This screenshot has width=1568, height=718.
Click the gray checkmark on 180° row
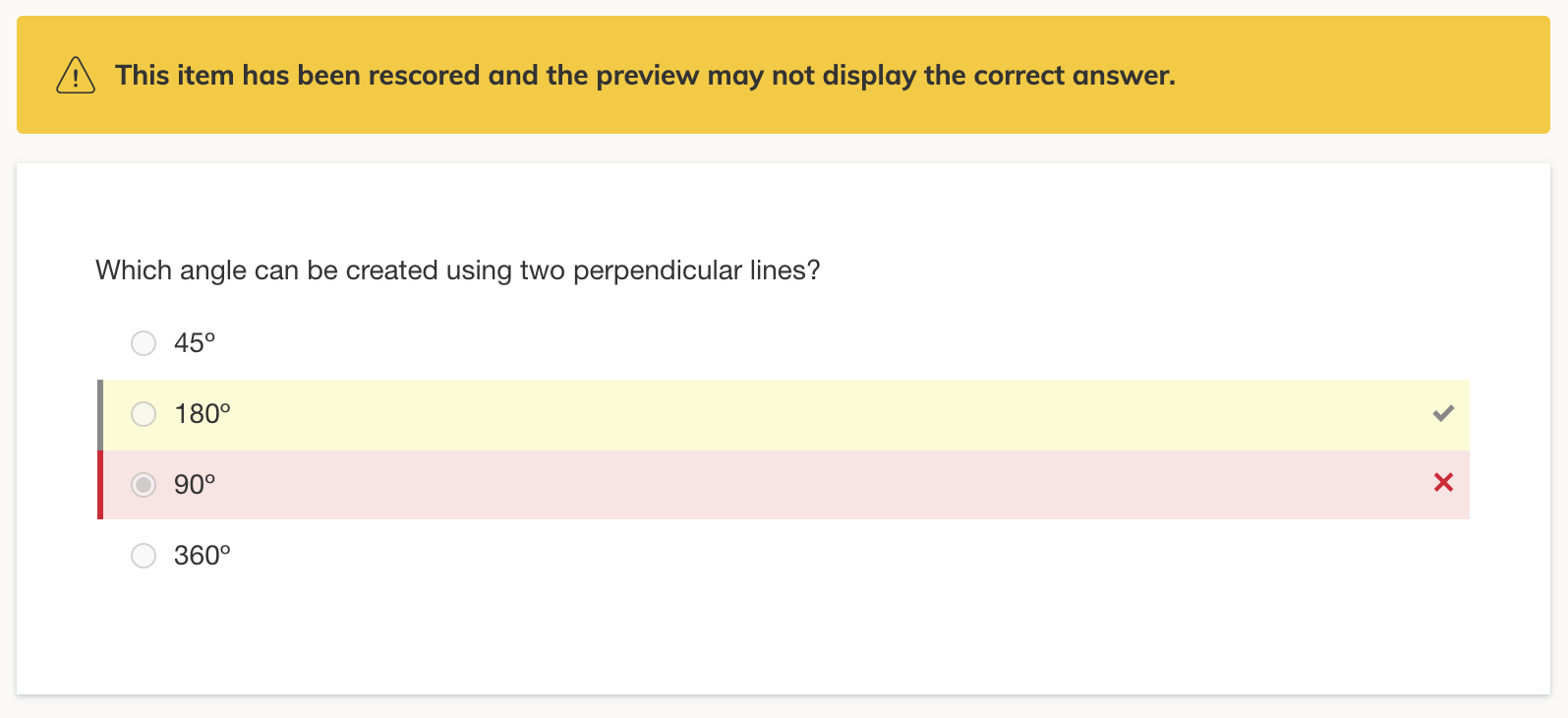coord(1443,413)
